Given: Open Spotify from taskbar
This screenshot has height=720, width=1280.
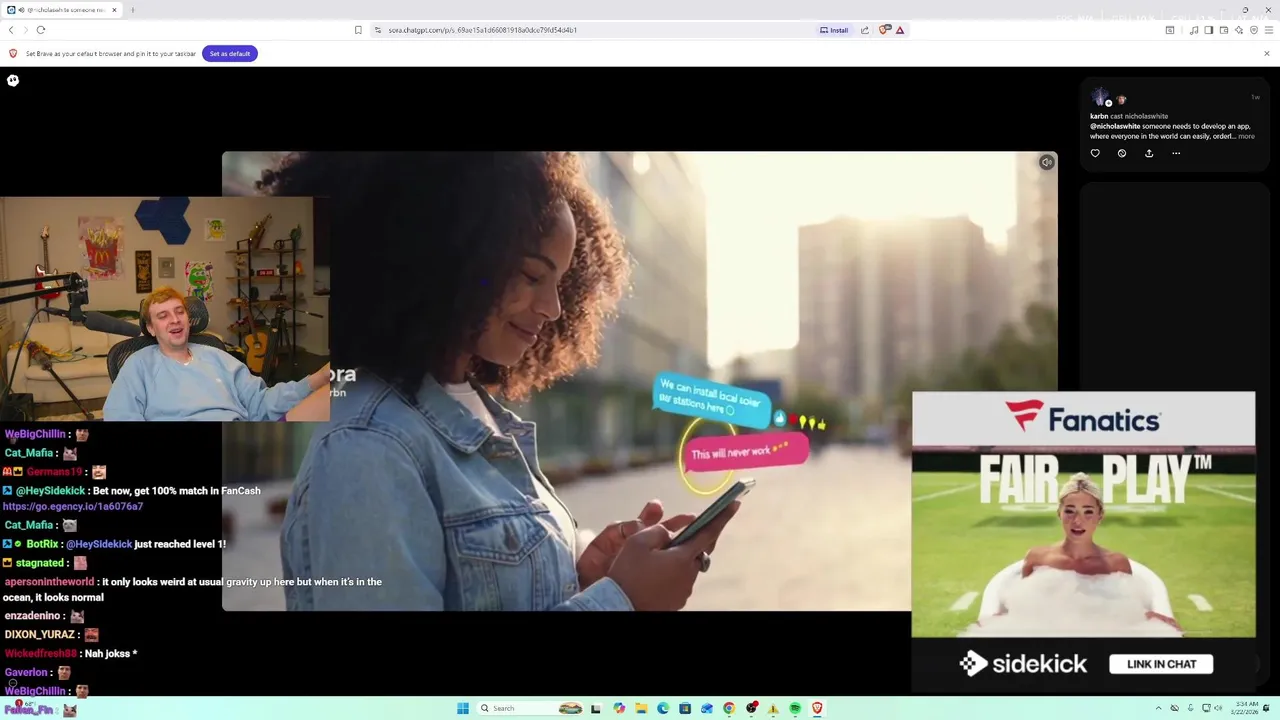Looking at the screenshot, I should (x=795, y=708).
